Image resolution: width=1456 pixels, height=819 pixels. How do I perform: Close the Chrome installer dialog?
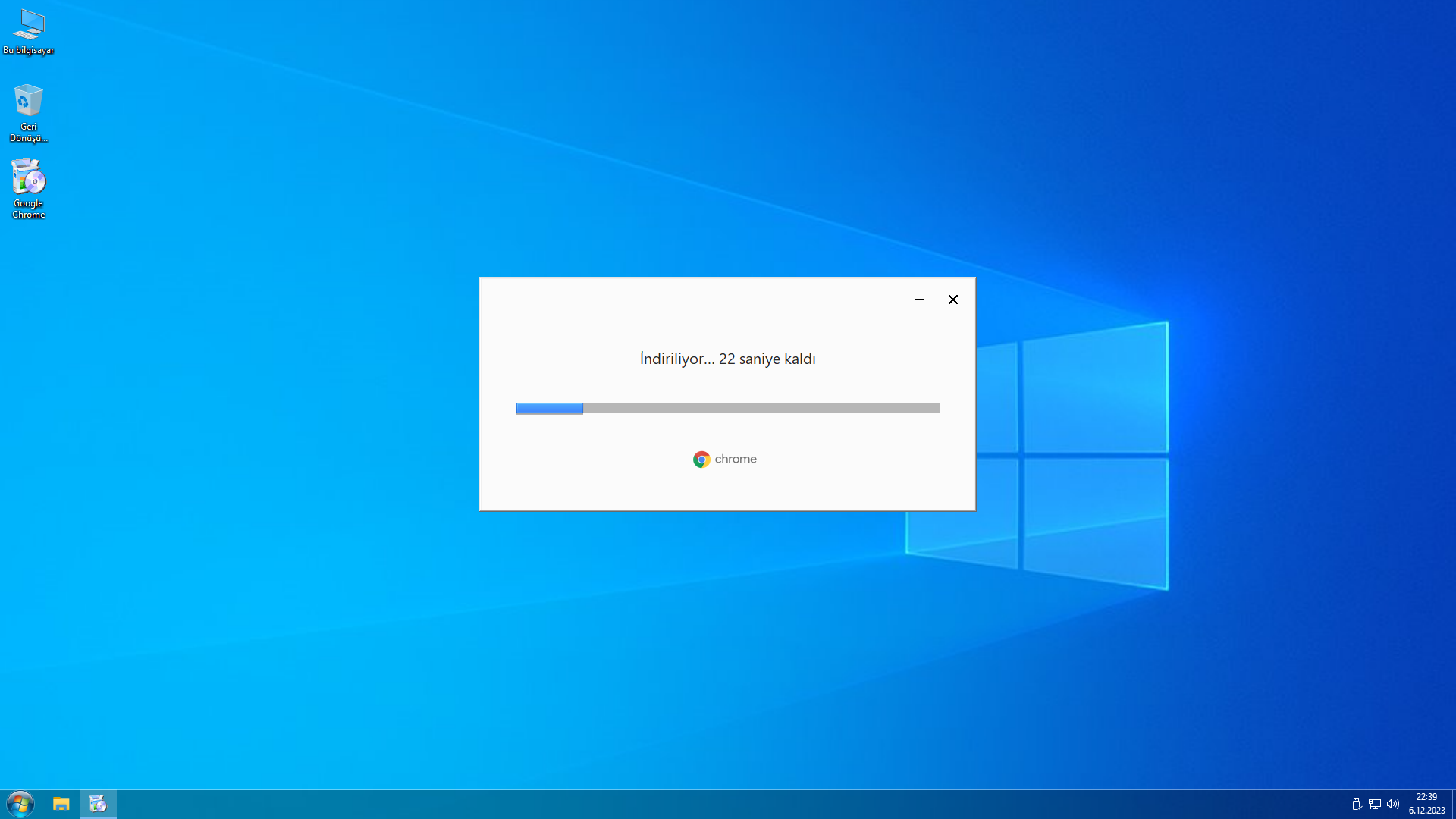953,300
